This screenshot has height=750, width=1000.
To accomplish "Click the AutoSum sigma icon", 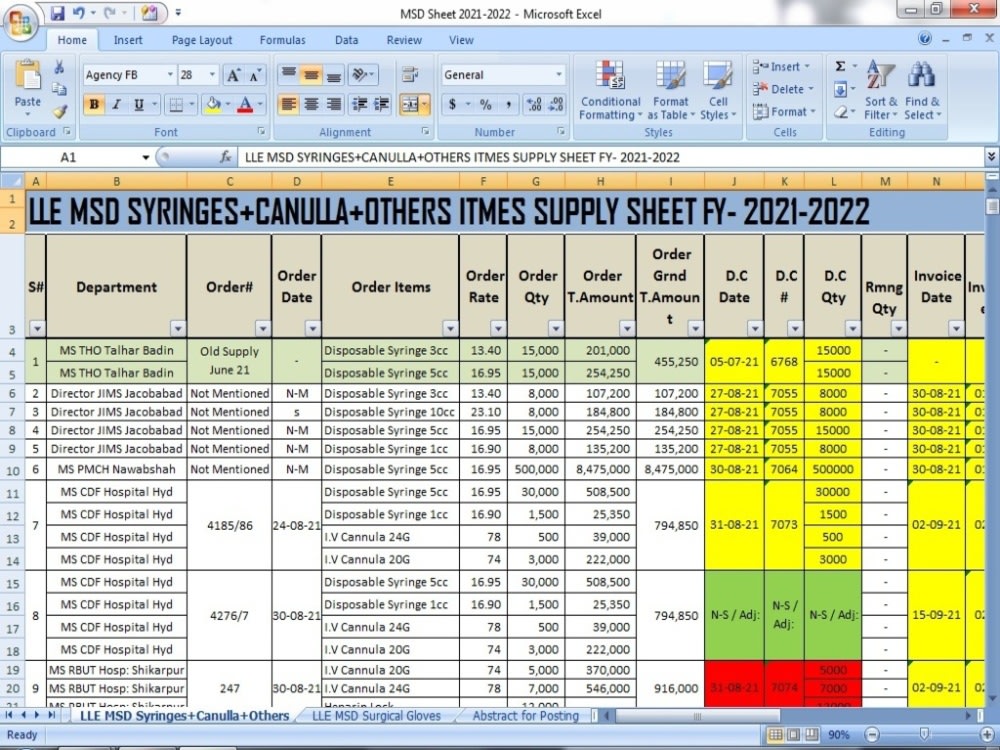I will [841, 66].
